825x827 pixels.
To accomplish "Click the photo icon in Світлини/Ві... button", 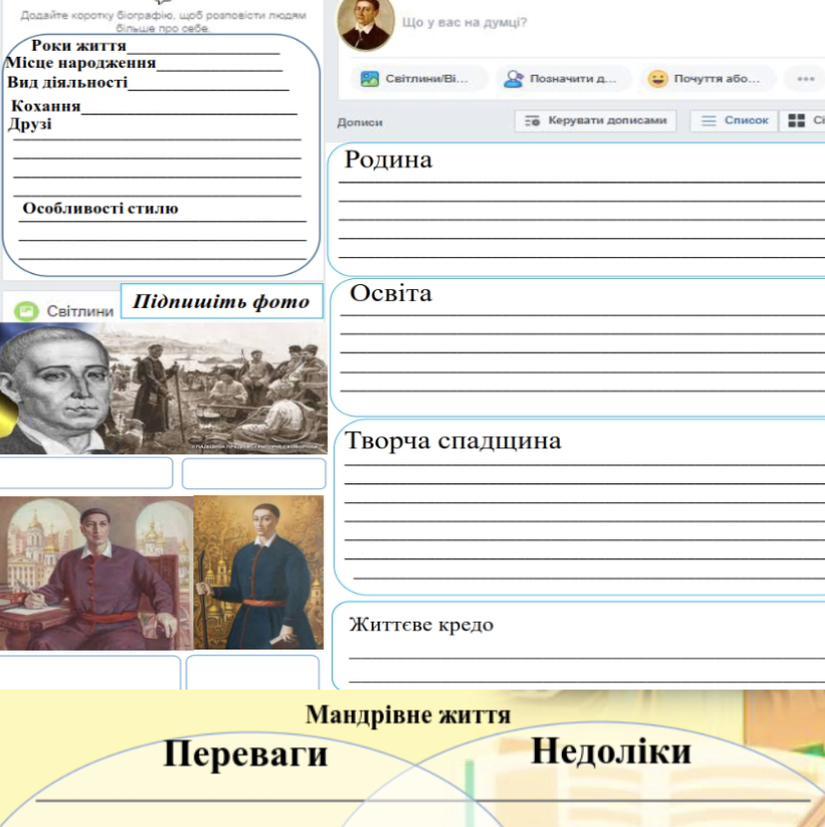I will 369,79.
